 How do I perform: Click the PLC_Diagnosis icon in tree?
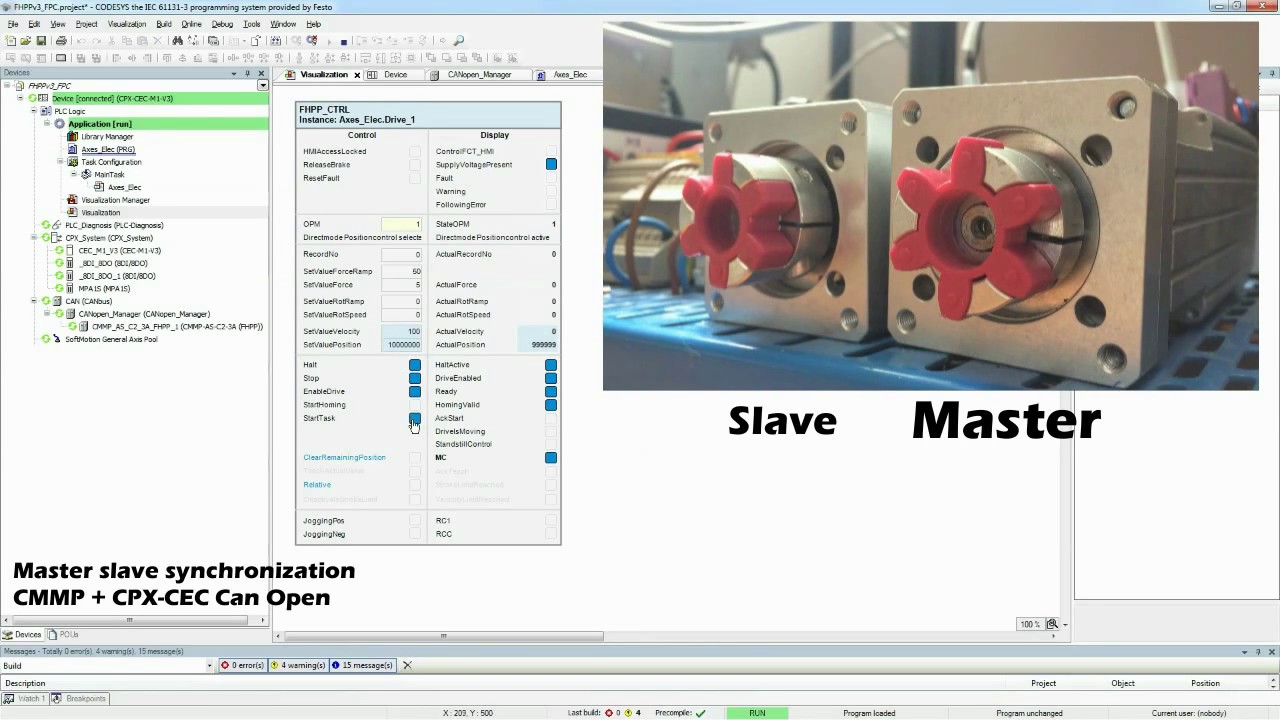[x=58, y=225]
